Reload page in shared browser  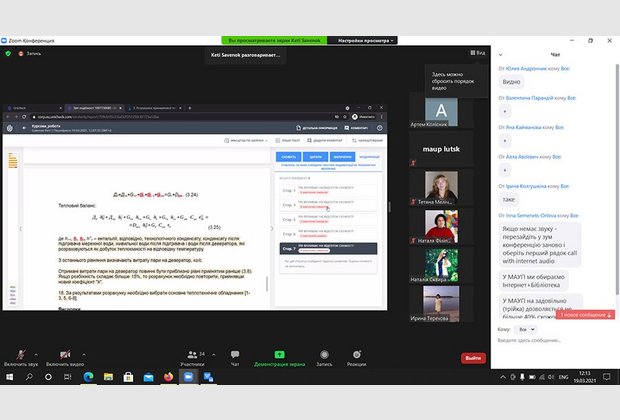coord(24,117)
